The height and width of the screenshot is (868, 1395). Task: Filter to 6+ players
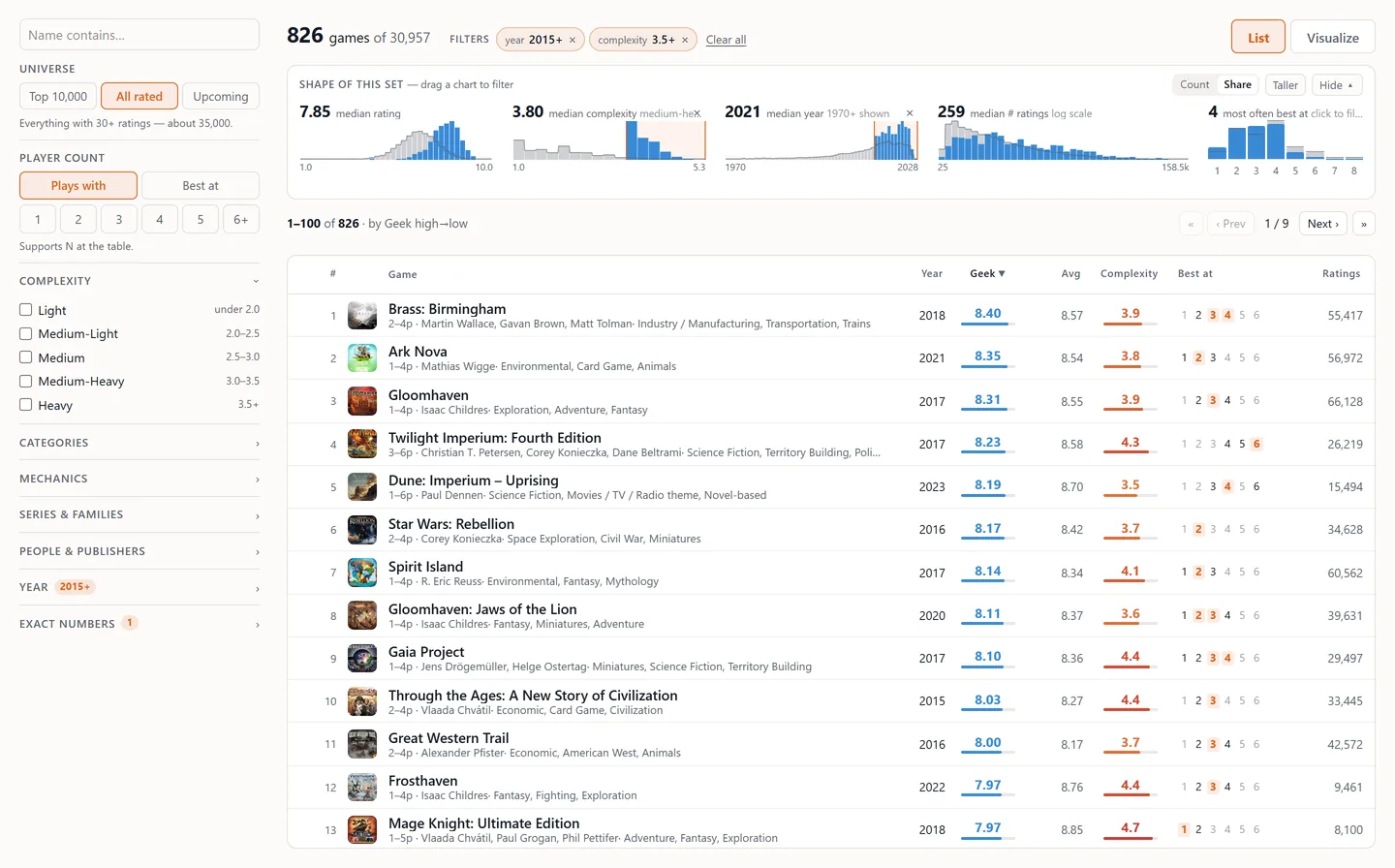click(241, 219)
